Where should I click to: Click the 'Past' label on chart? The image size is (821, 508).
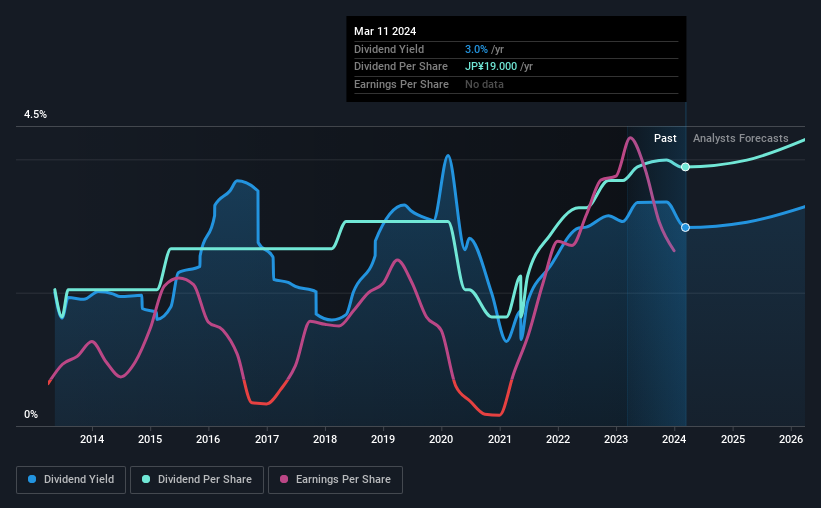tap(665, 138)
